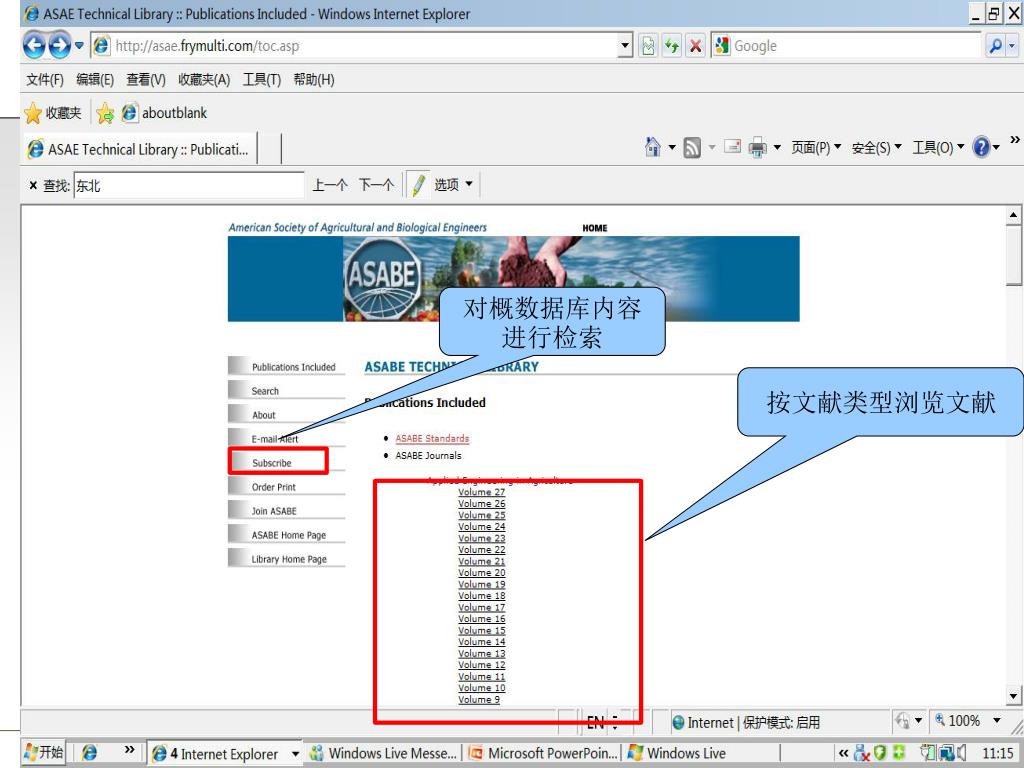The image size is (1024, 768).
Task: Click the ASABE logo in banner
Action: point(383,279)
